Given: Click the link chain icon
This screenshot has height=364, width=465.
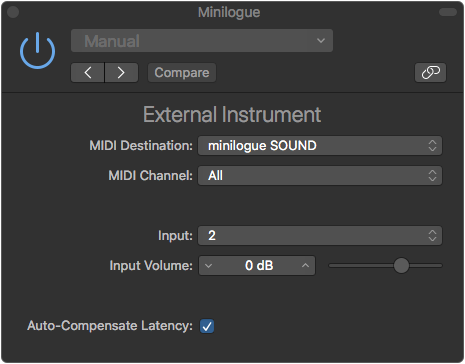Looking at the screenshot, I should point(430,72).
